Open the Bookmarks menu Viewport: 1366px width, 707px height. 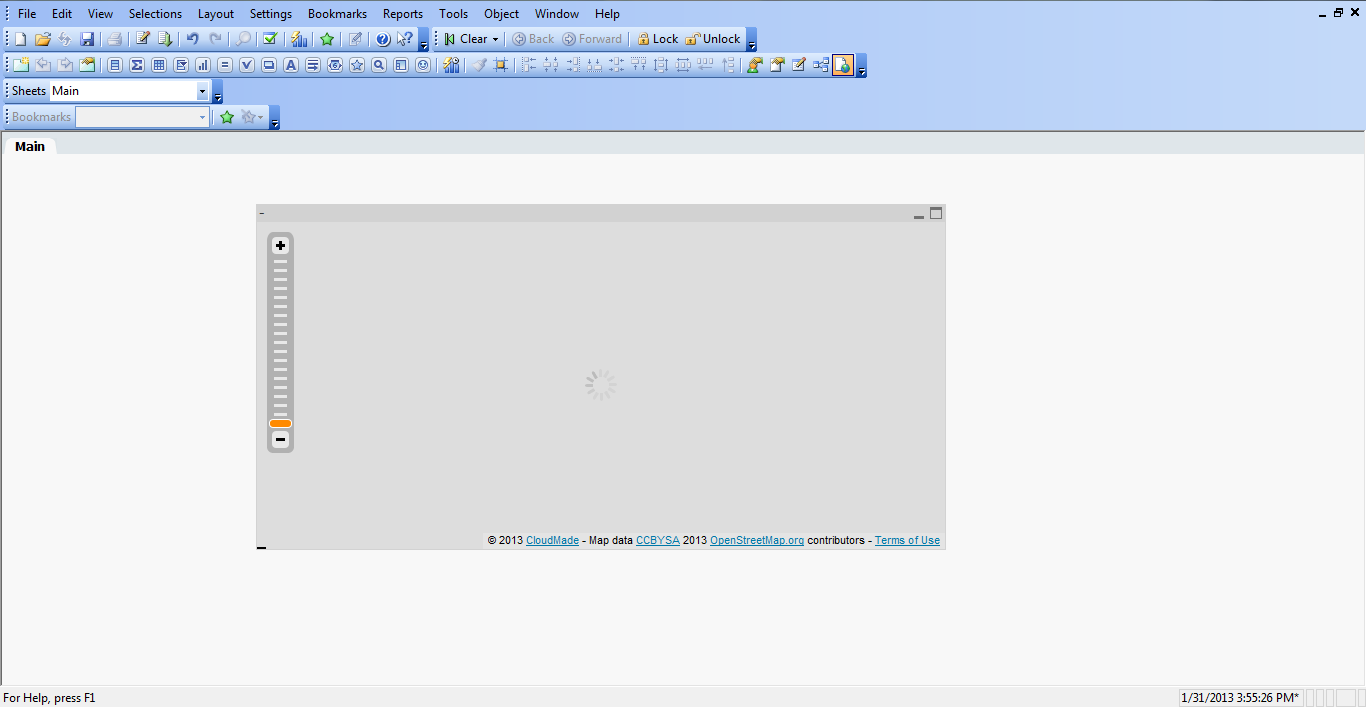click(x=337, y=14)
